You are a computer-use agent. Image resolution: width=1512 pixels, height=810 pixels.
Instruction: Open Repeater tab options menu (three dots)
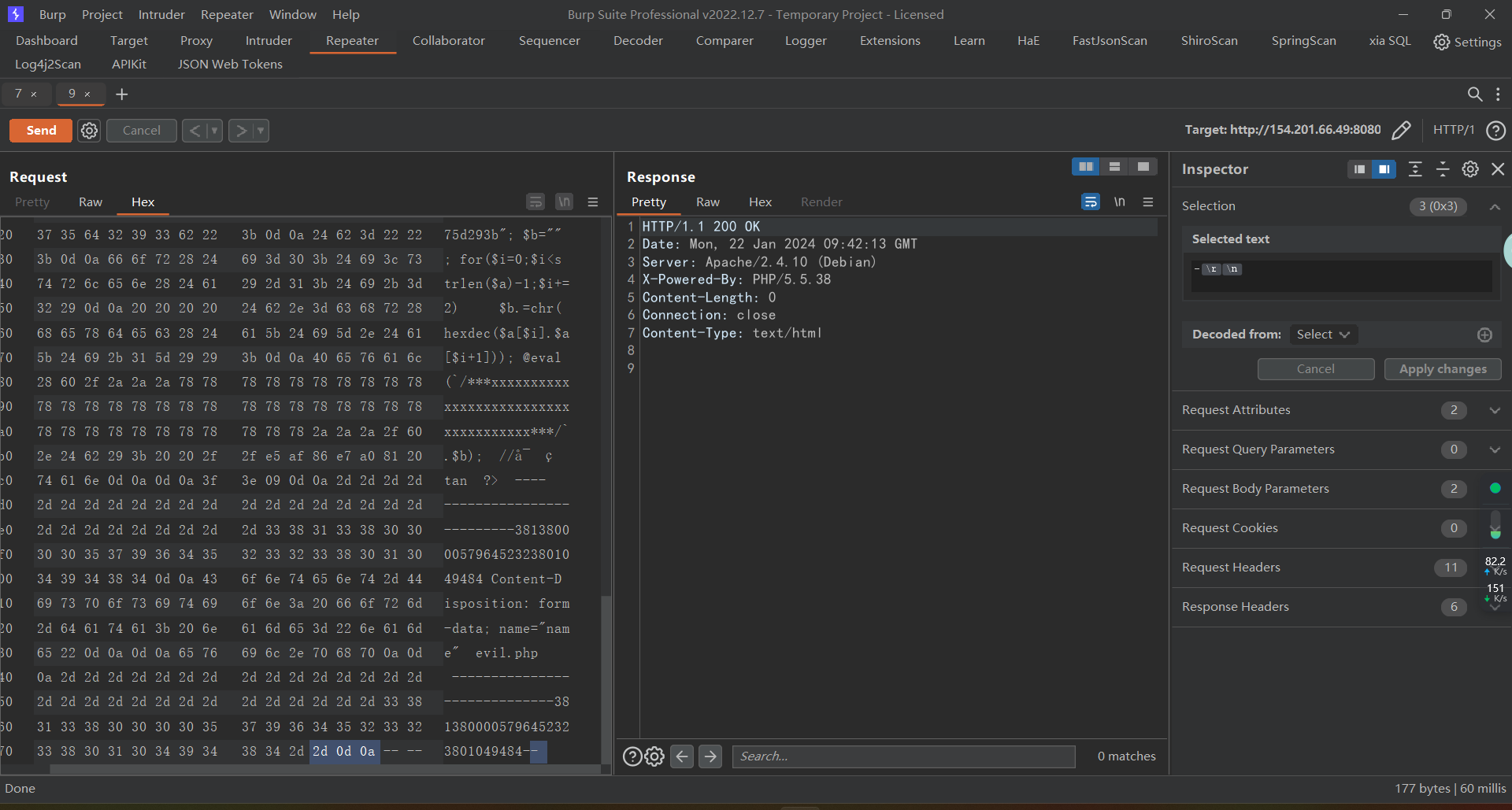(1498, 94)
